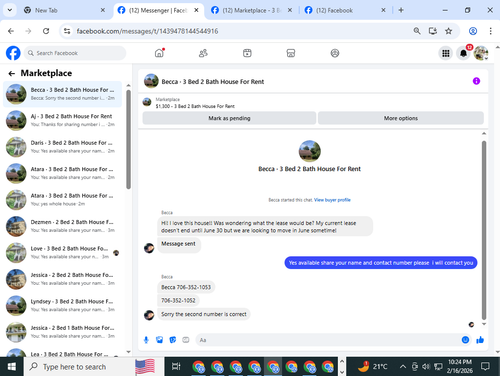500x376 pixels.
Task: Open the account profile picture menu
Action: tap(481, 53)
